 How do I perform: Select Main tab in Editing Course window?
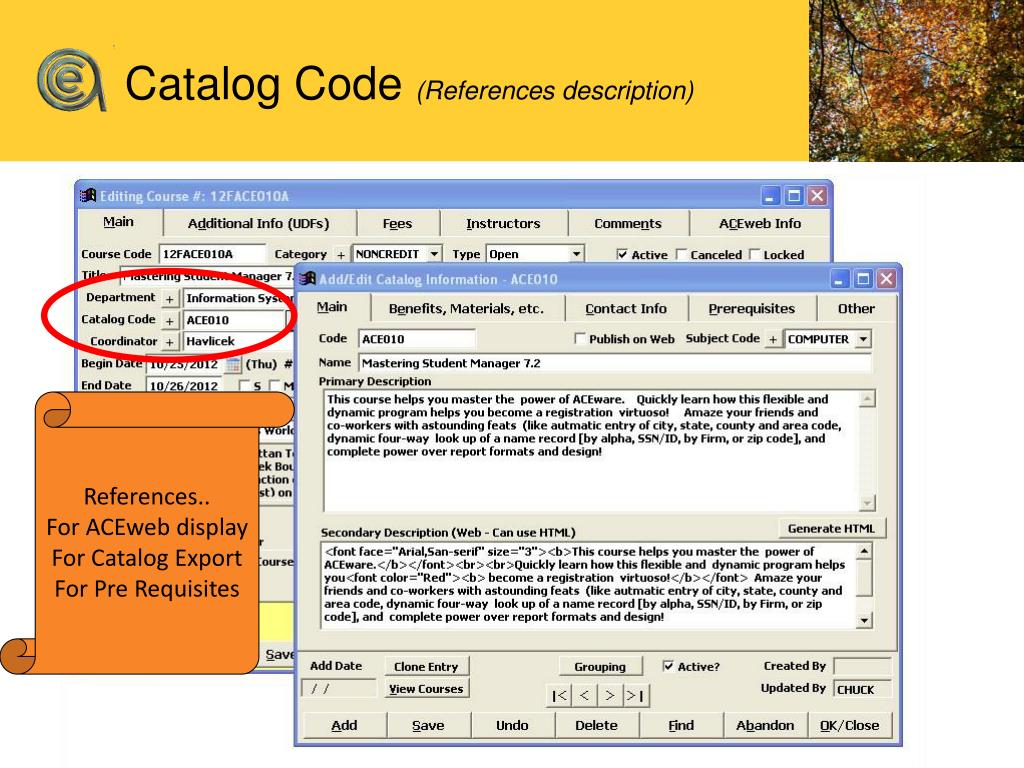coord(119,222)
